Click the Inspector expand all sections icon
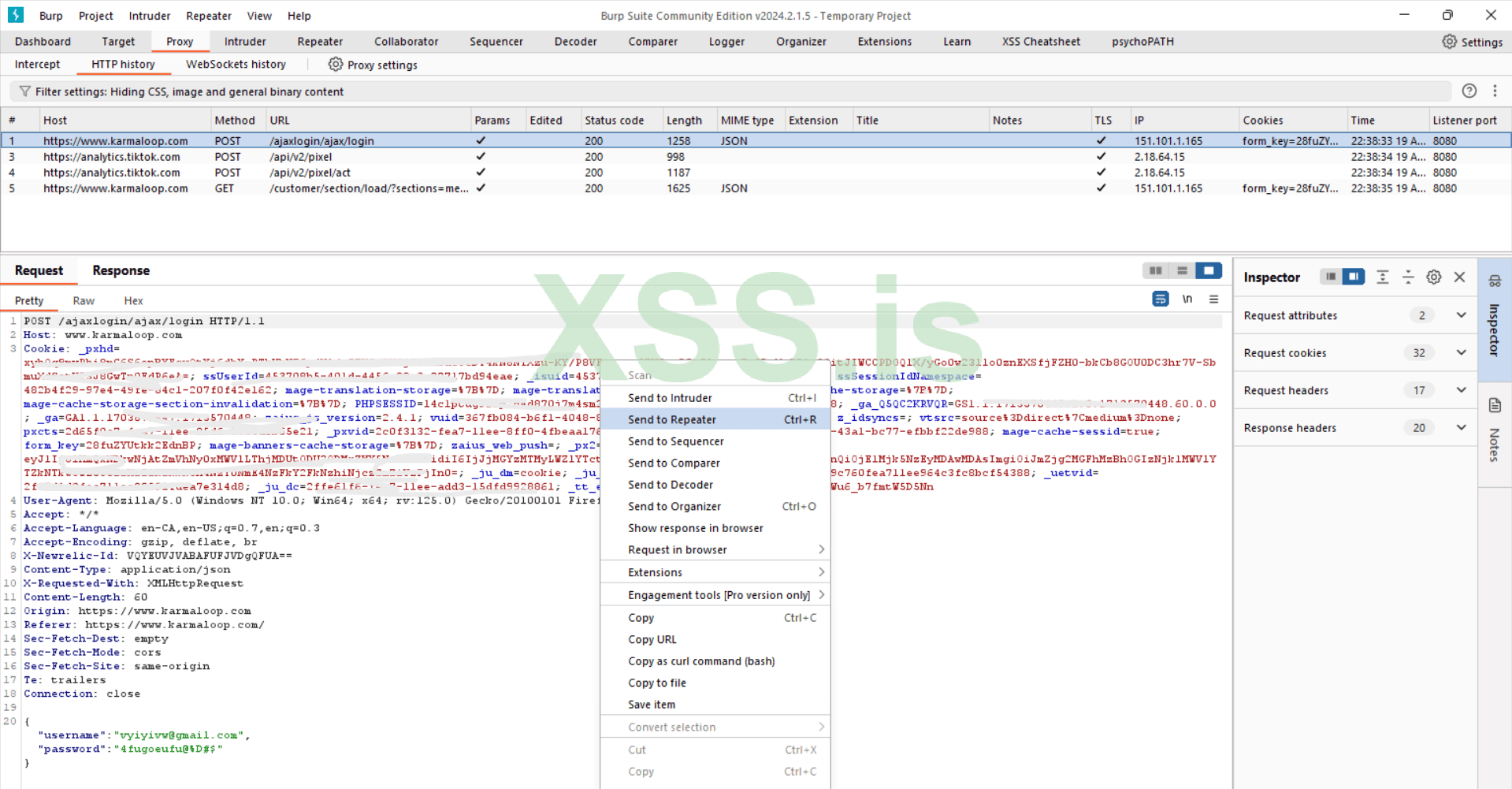This screenshot has width=1512, height=789. [1382, 277]
